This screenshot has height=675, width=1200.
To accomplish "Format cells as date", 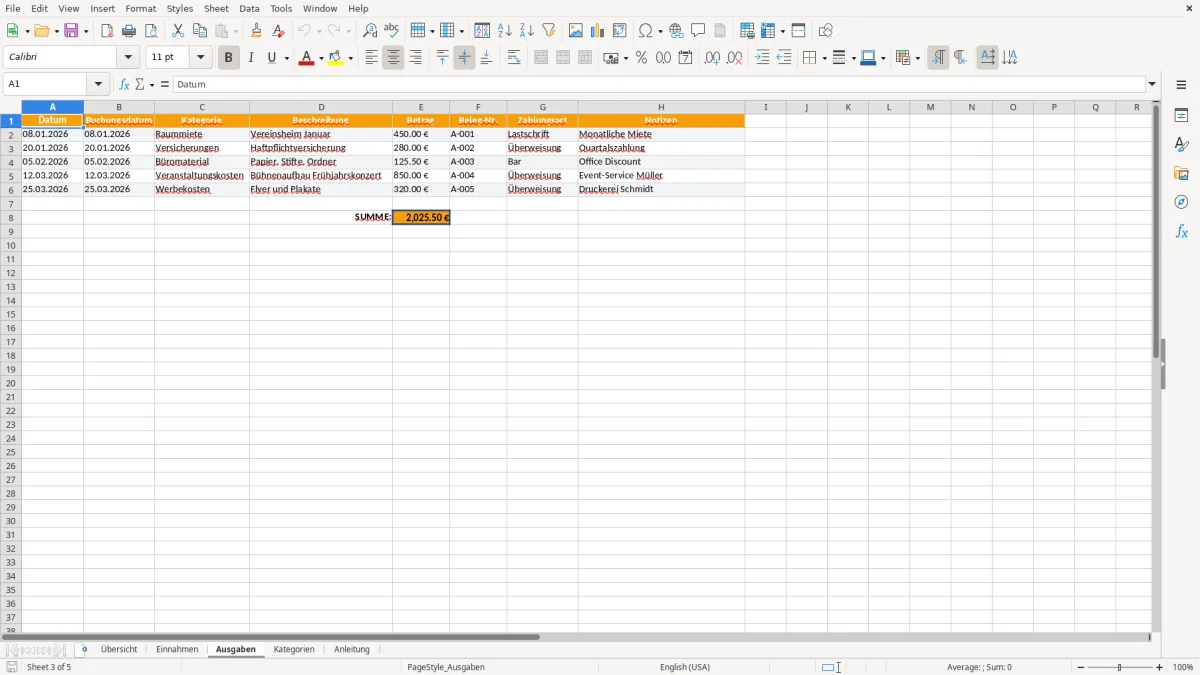I will pyautogui.click(x=686, y=58).
